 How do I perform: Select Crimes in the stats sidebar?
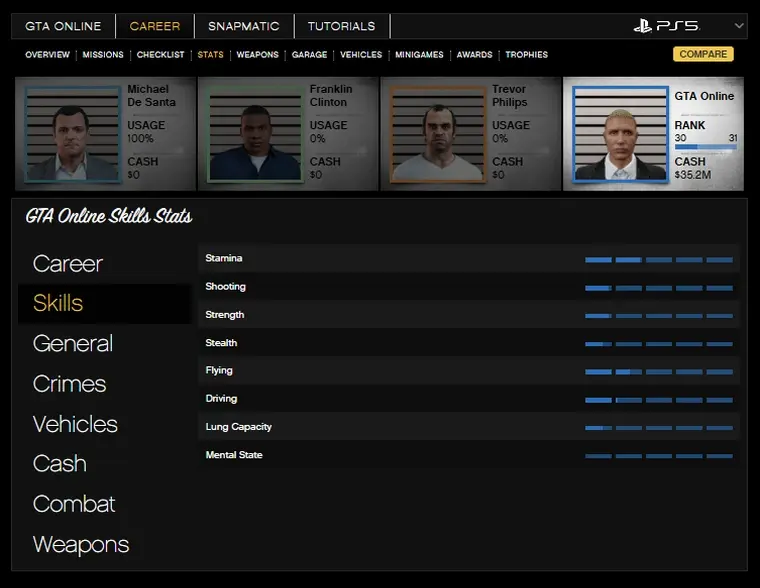[x=69, y=384]
